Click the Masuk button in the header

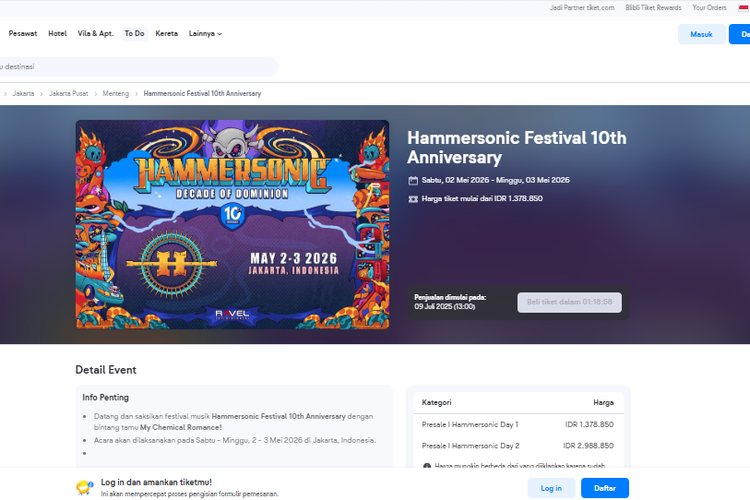coord(701,34)
